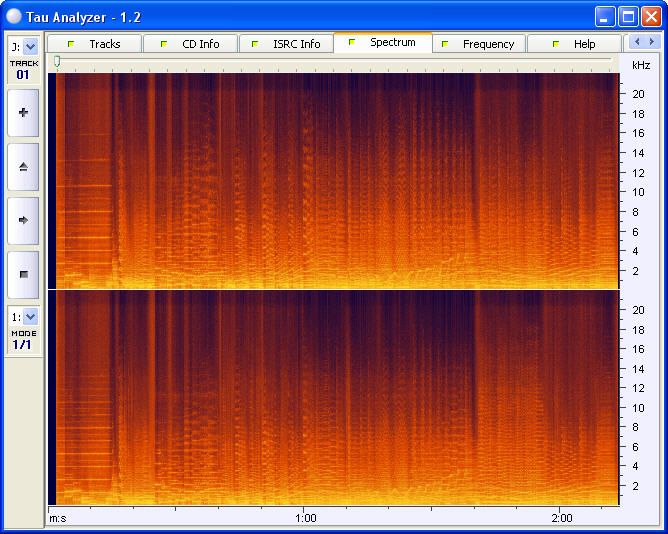The width and height of the screenshot is (668, 534).
Task: Click the Tau Analyzer title bar icon
Action: click(x=13, y=16)
